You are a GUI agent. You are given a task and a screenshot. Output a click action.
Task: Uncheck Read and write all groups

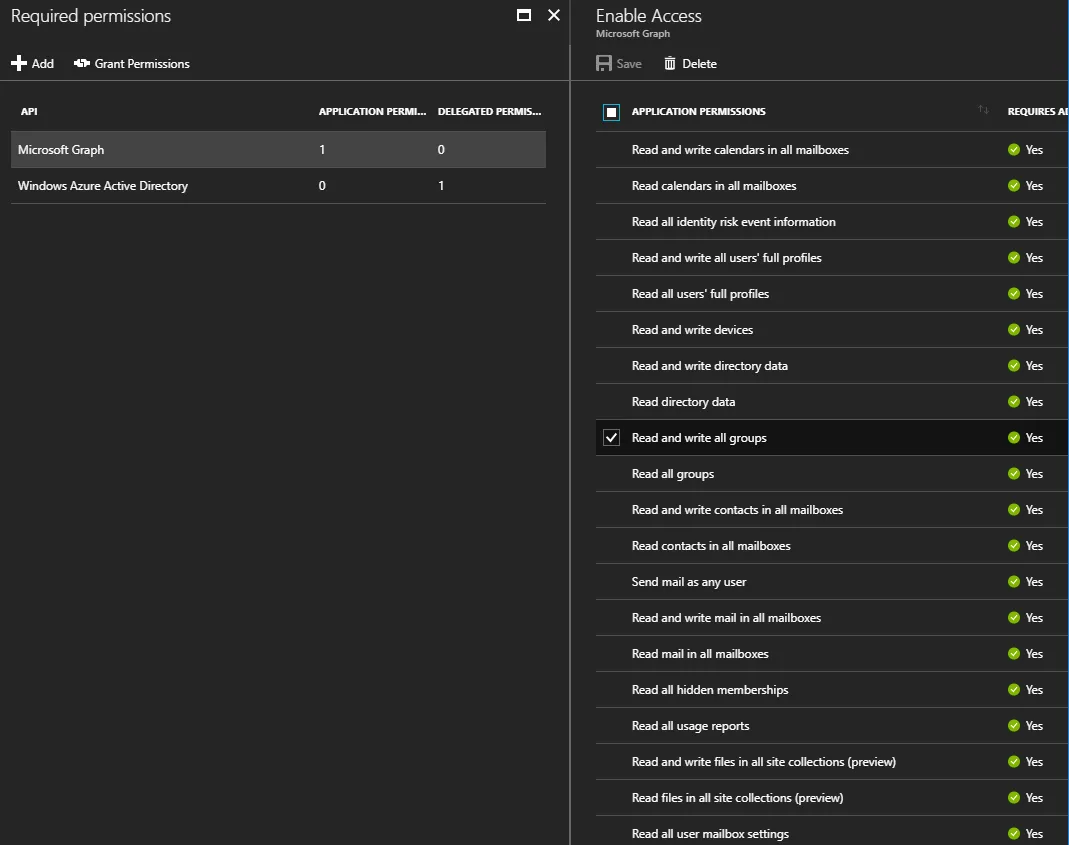[x=612, y=438]
